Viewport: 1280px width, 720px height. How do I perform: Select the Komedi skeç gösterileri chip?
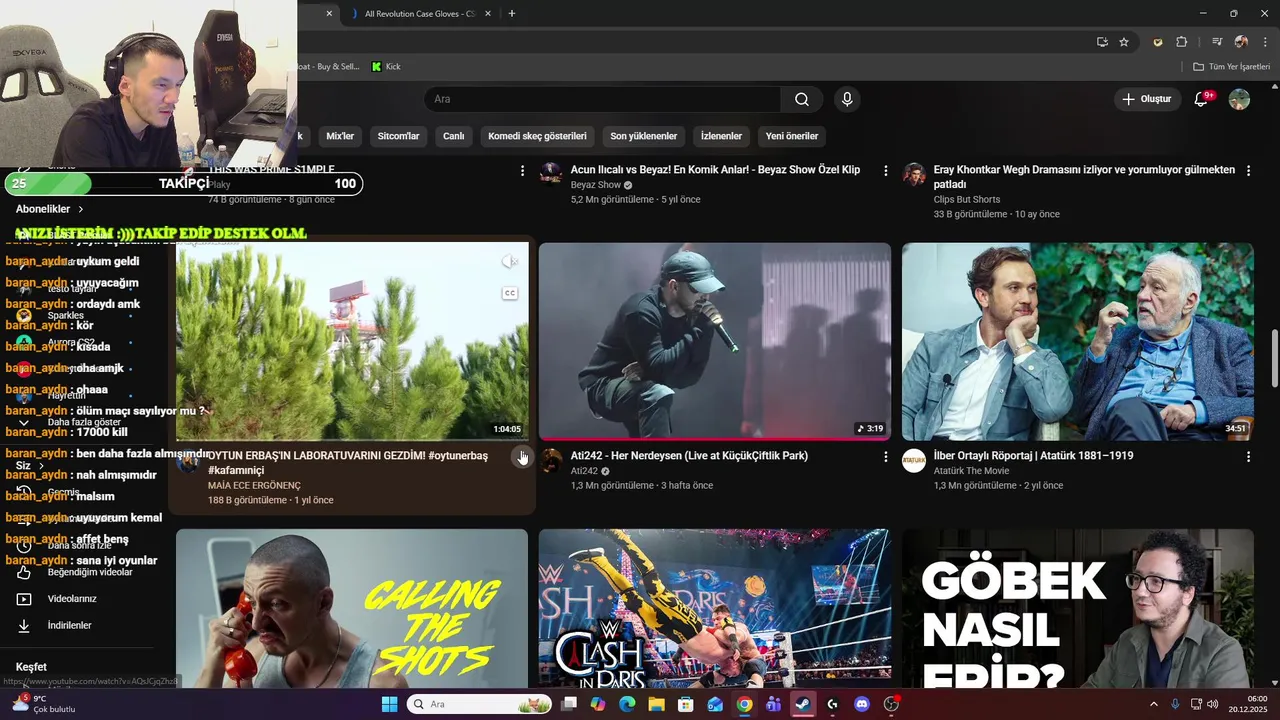click(537, 136)
